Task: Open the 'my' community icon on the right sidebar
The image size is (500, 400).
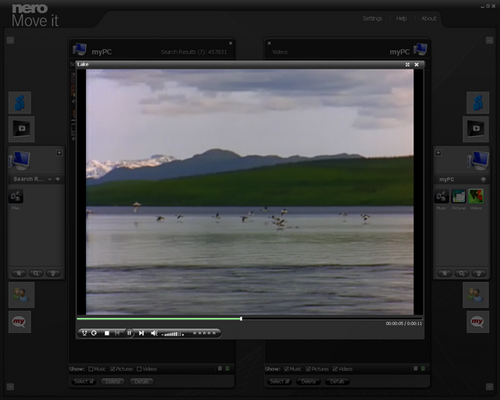Action: coord(477,322)
